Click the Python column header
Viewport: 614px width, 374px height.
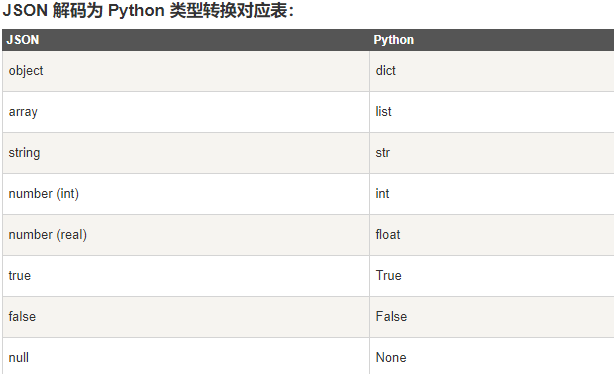[x=491, y=40]
